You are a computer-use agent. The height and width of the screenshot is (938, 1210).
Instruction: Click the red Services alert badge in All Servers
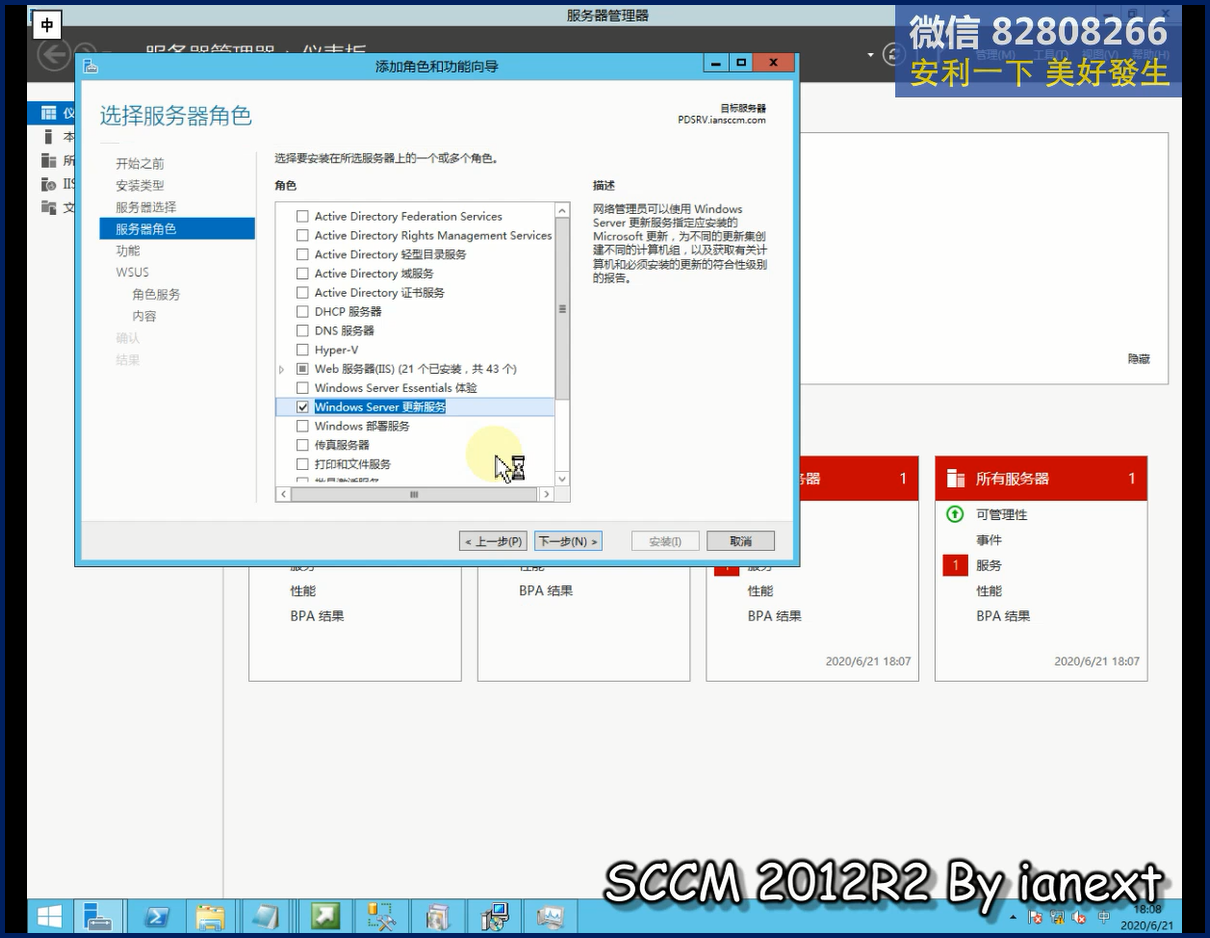[x=955, y=565]
